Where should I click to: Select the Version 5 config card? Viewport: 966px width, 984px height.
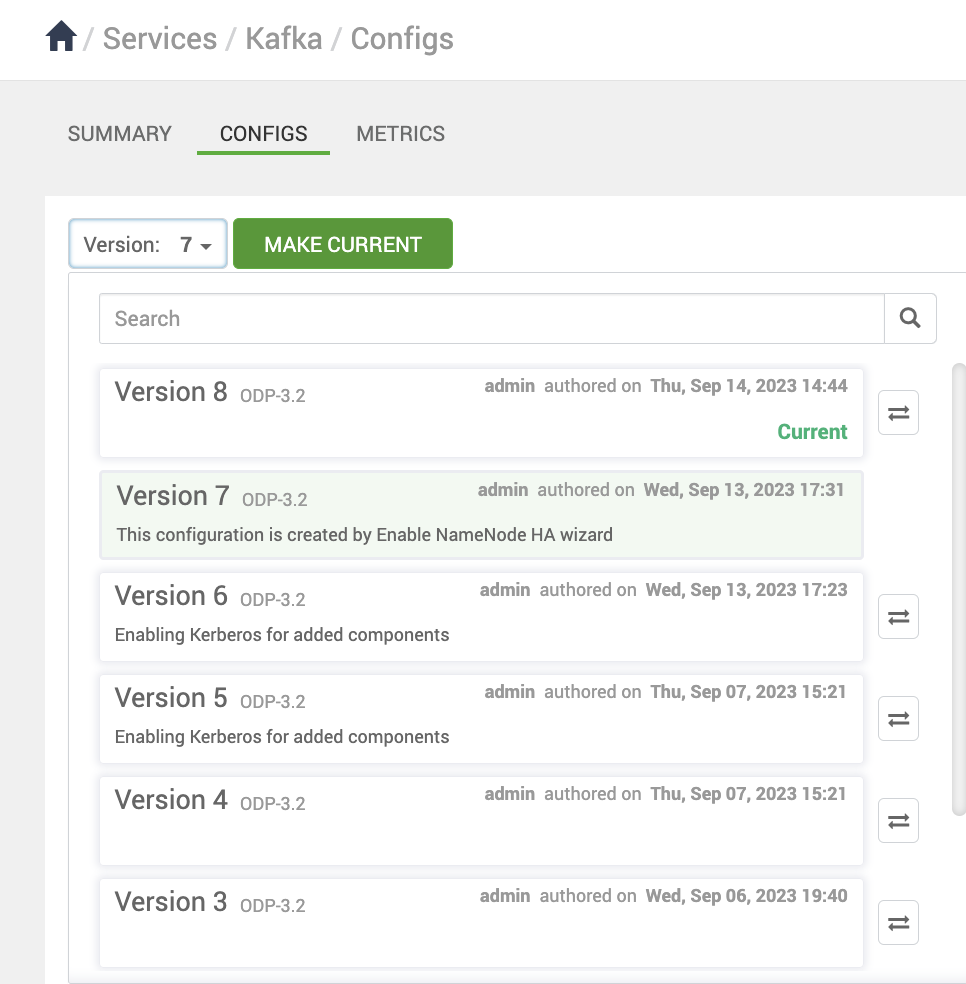pos(481,719)
